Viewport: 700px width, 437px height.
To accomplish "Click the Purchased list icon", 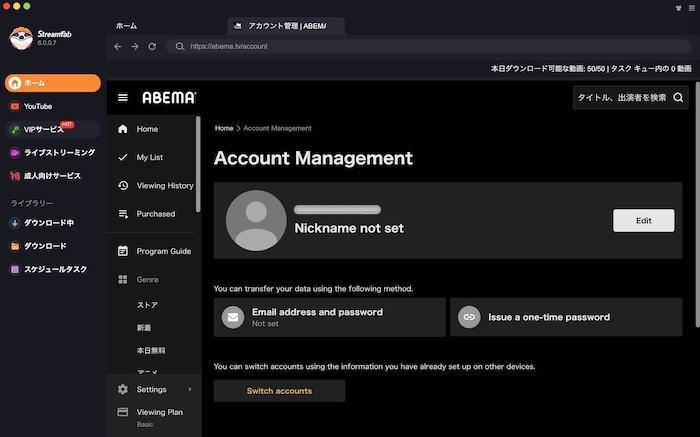I will (x=123, y=214).
